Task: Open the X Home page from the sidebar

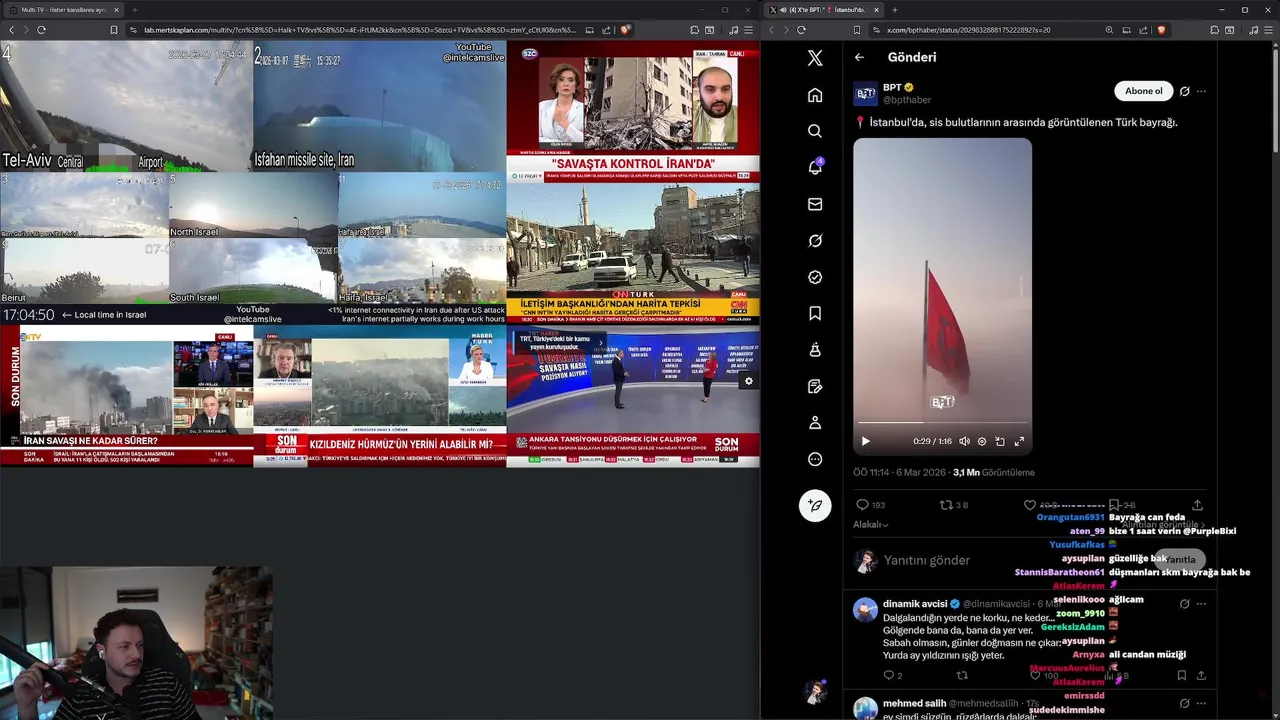Action: pos(815,95)
